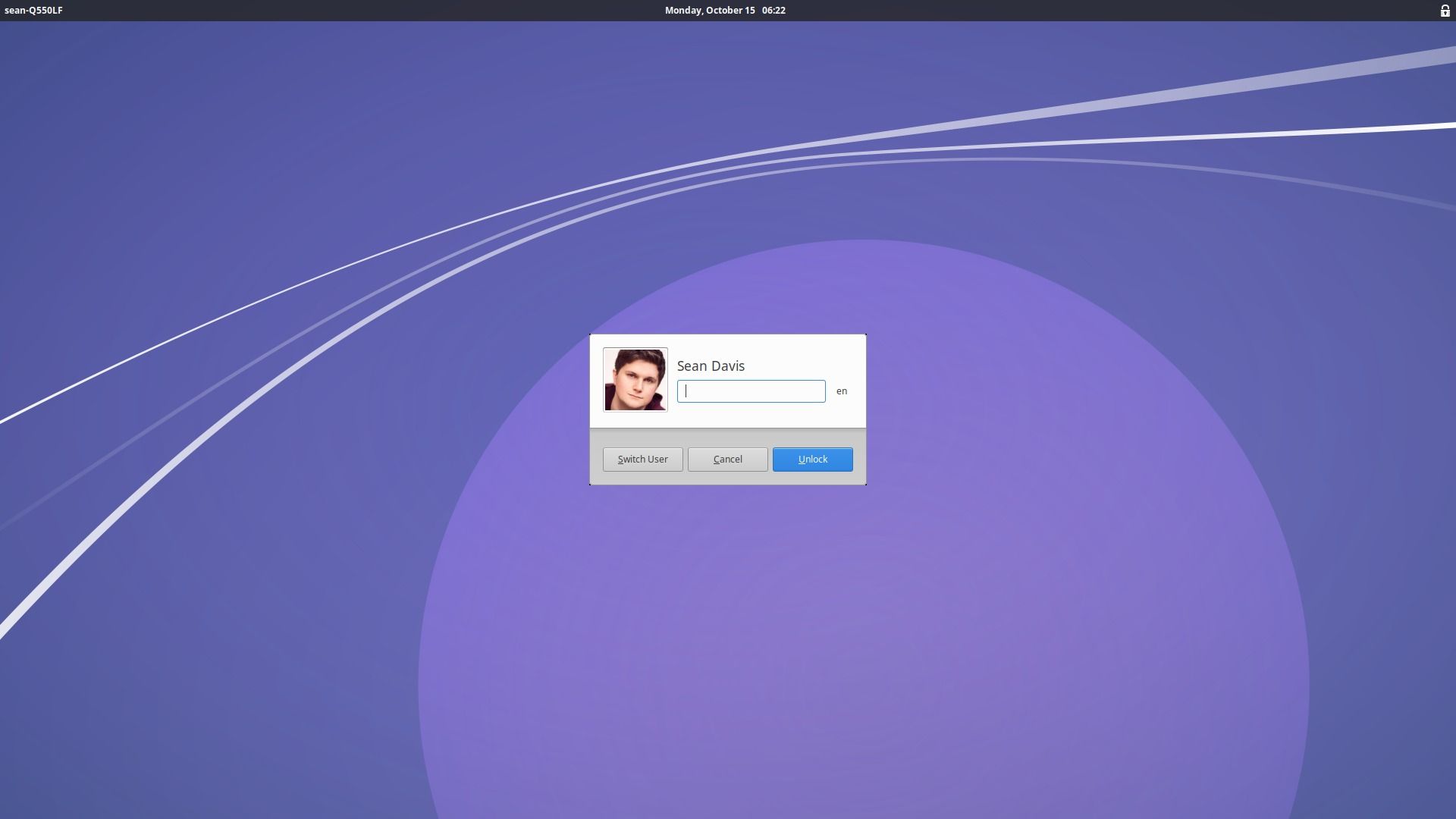Select the highlighted blue Unlock button
The image size is (1456, 819).
pyautogui.click(x=811, y=459)
